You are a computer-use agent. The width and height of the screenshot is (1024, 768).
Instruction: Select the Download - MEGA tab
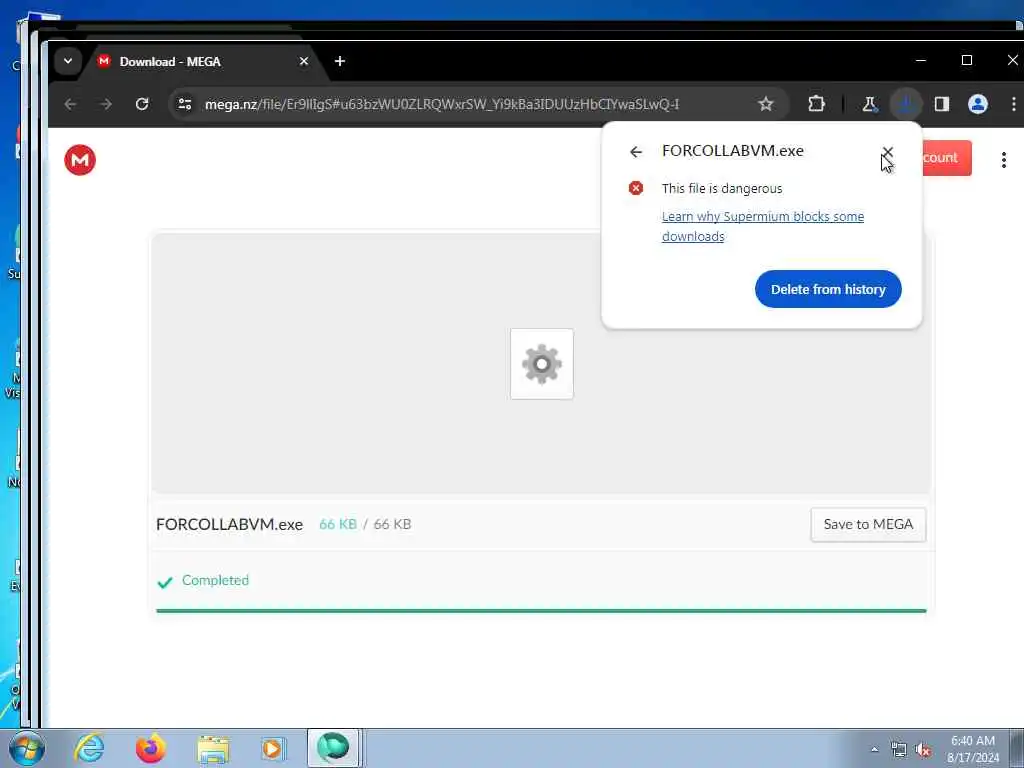click(202, 61)
